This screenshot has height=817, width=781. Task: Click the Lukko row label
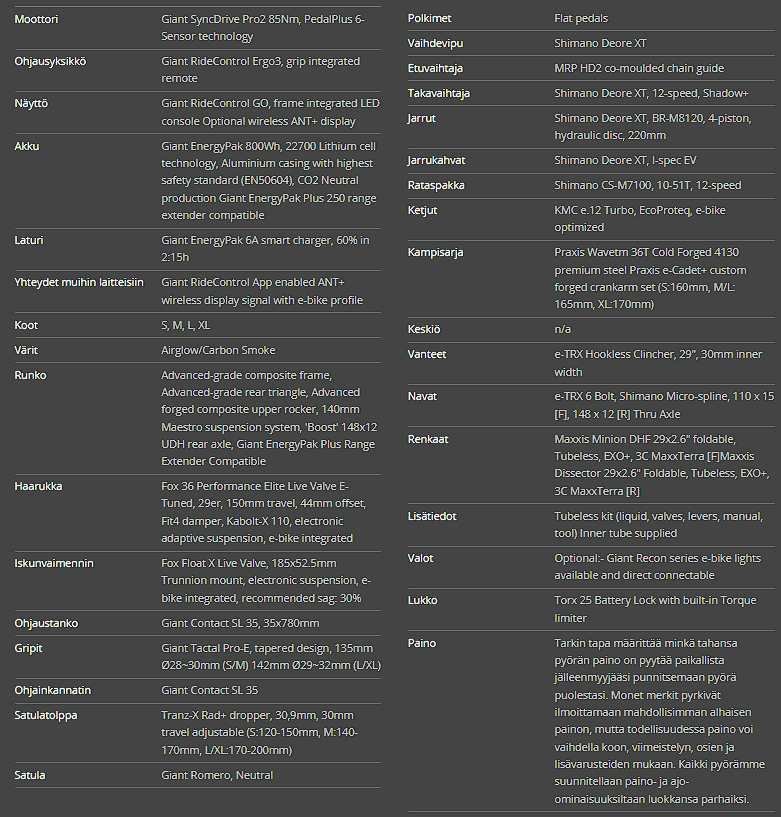[x=422, y=601]
